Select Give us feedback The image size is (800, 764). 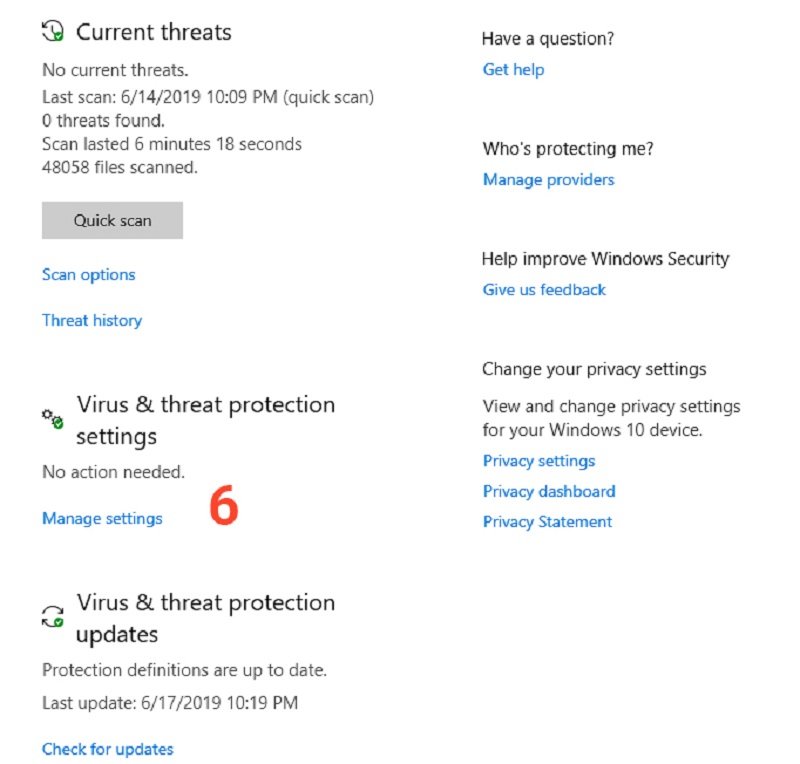(543, 289)
